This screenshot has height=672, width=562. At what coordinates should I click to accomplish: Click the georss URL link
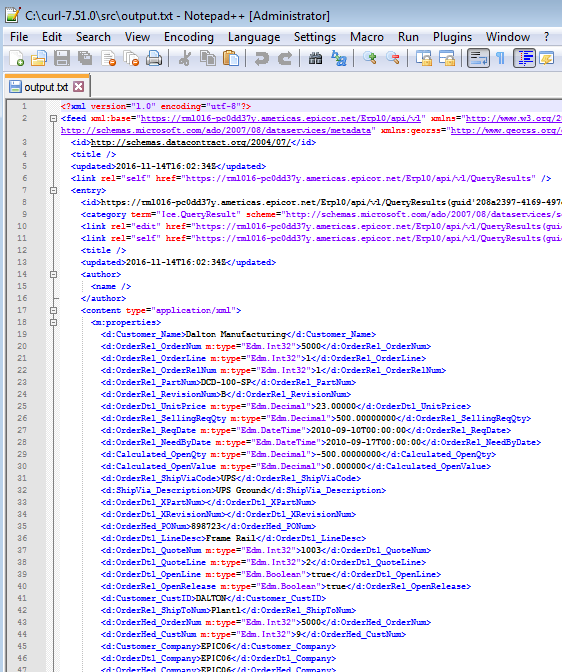click(506, 130)
